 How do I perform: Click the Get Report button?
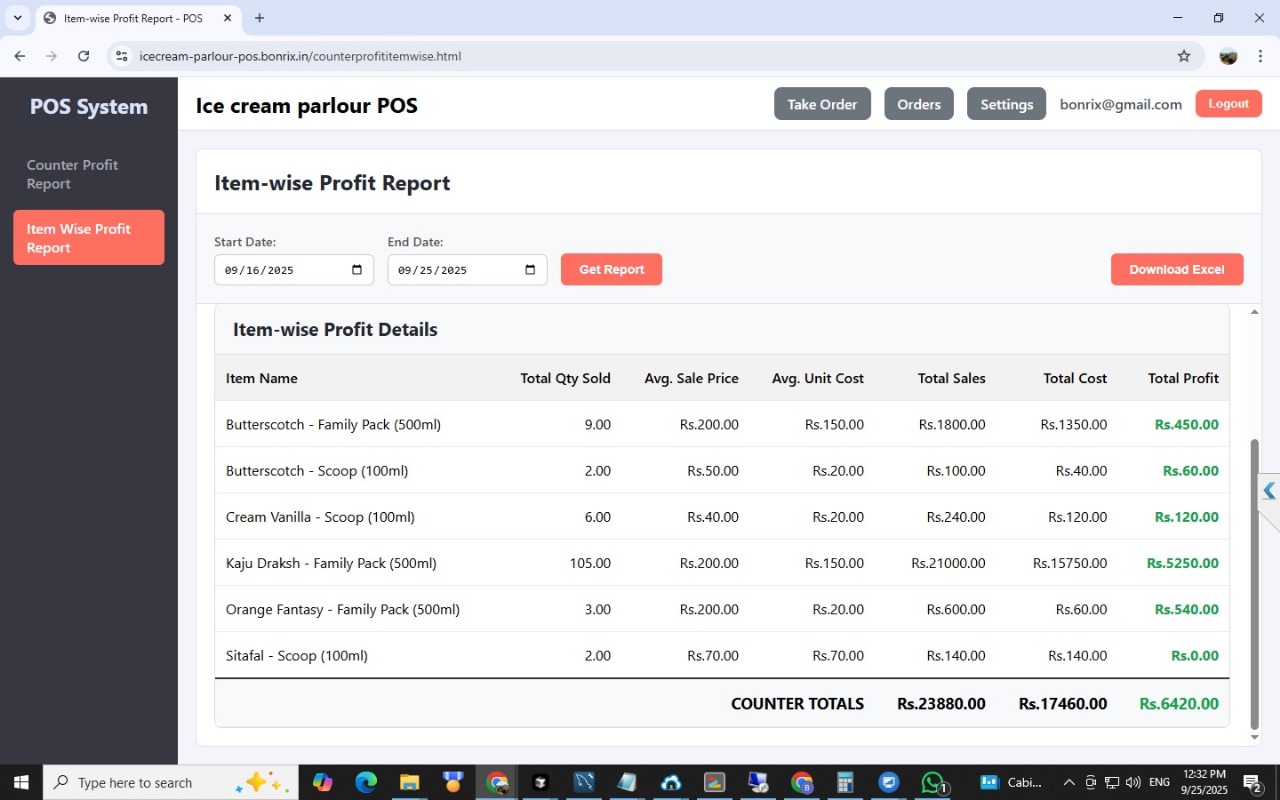pyautogui.click(x=611, y=269)
